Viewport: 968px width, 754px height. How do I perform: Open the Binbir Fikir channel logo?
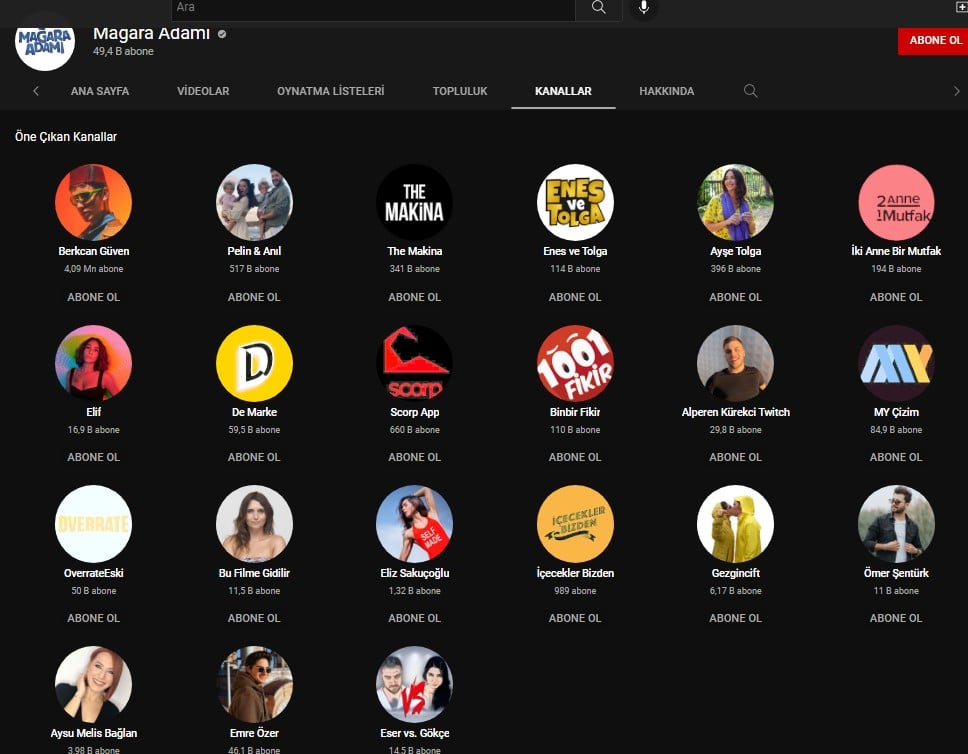coord(575,363)
